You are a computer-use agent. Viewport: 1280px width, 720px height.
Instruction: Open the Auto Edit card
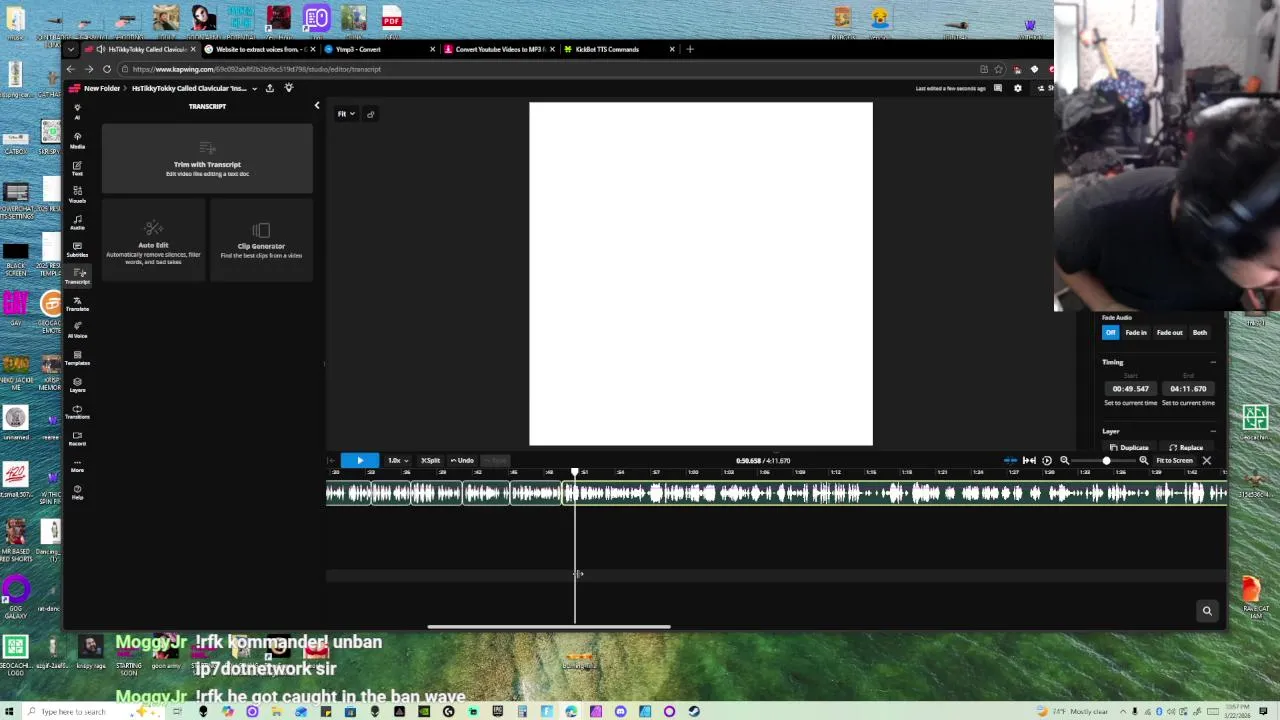(x=153, y=241)
